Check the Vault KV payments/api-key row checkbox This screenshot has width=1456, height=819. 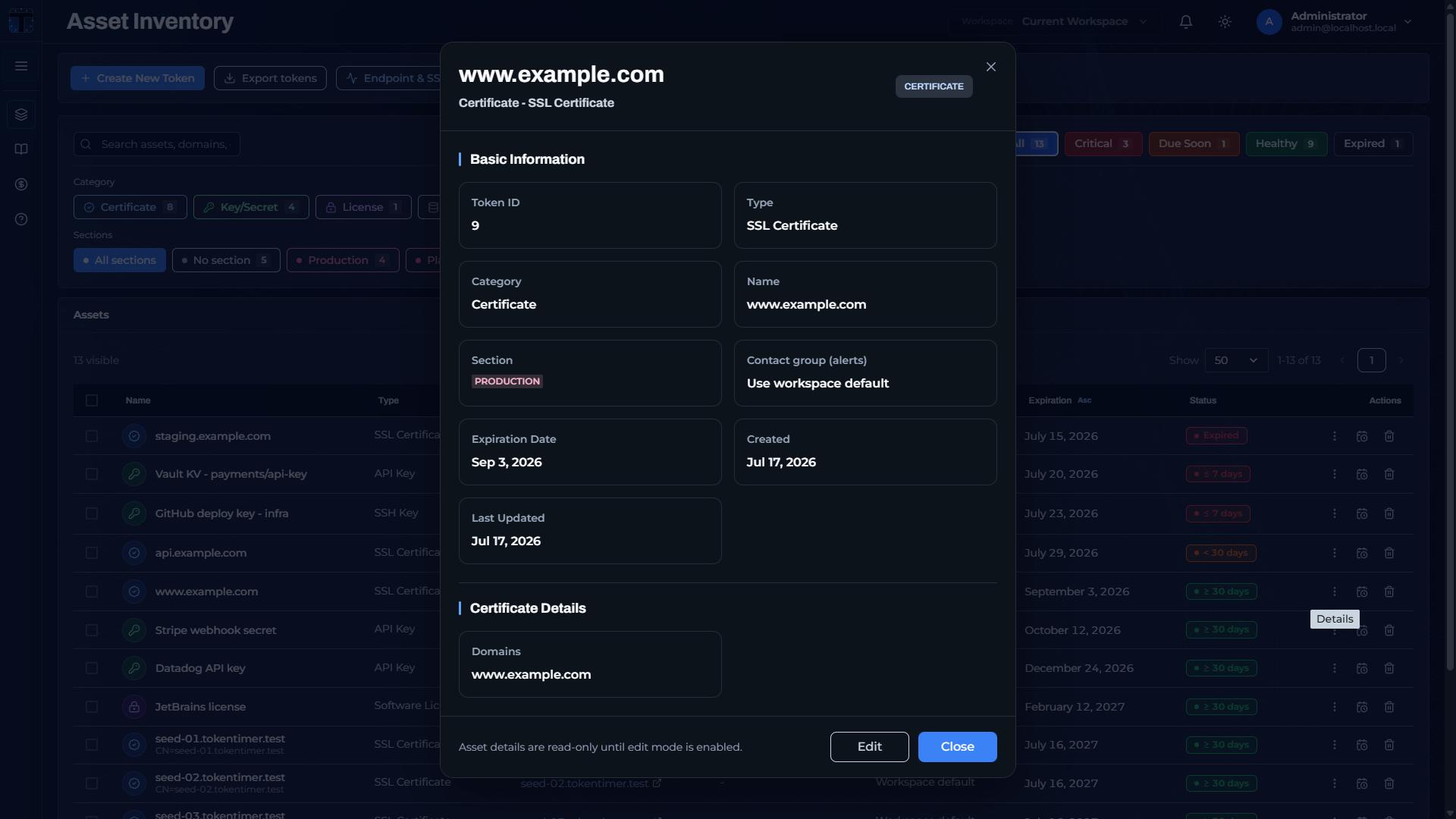[x=92, y=474]
